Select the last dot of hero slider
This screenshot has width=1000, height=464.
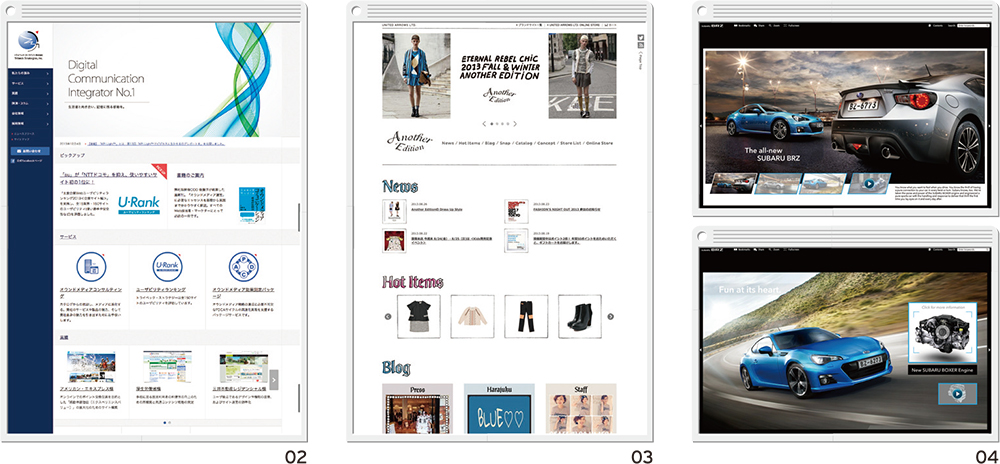[x=508, y=124]
